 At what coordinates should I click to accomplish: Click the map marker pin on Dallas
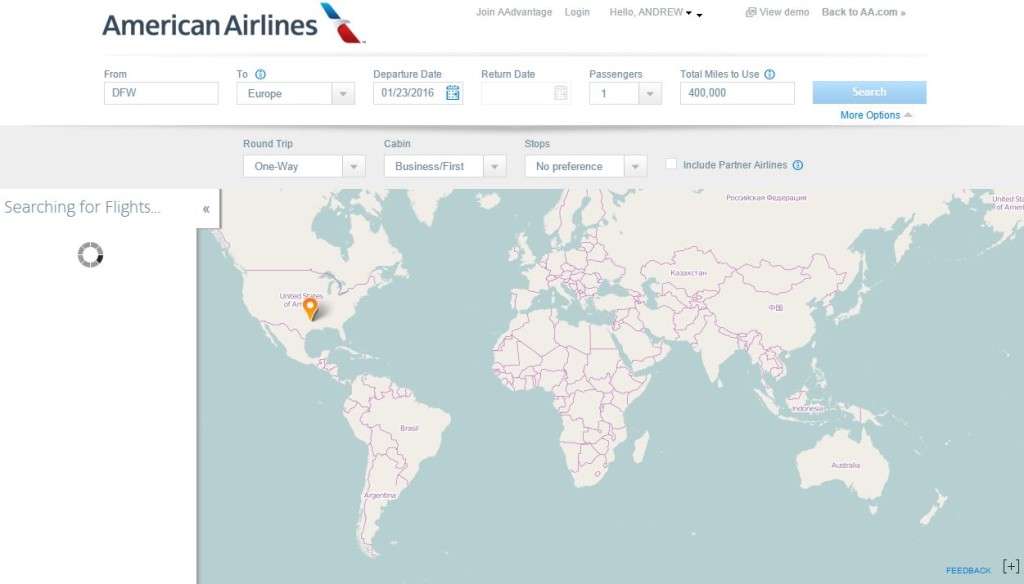tap(312, 307)
